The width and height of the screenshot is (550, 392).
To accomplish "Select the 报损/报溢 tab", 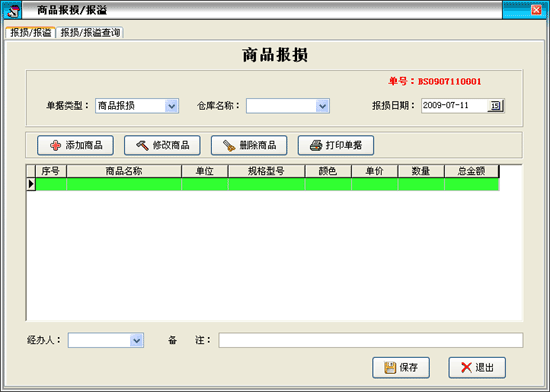I will [31, 33].
